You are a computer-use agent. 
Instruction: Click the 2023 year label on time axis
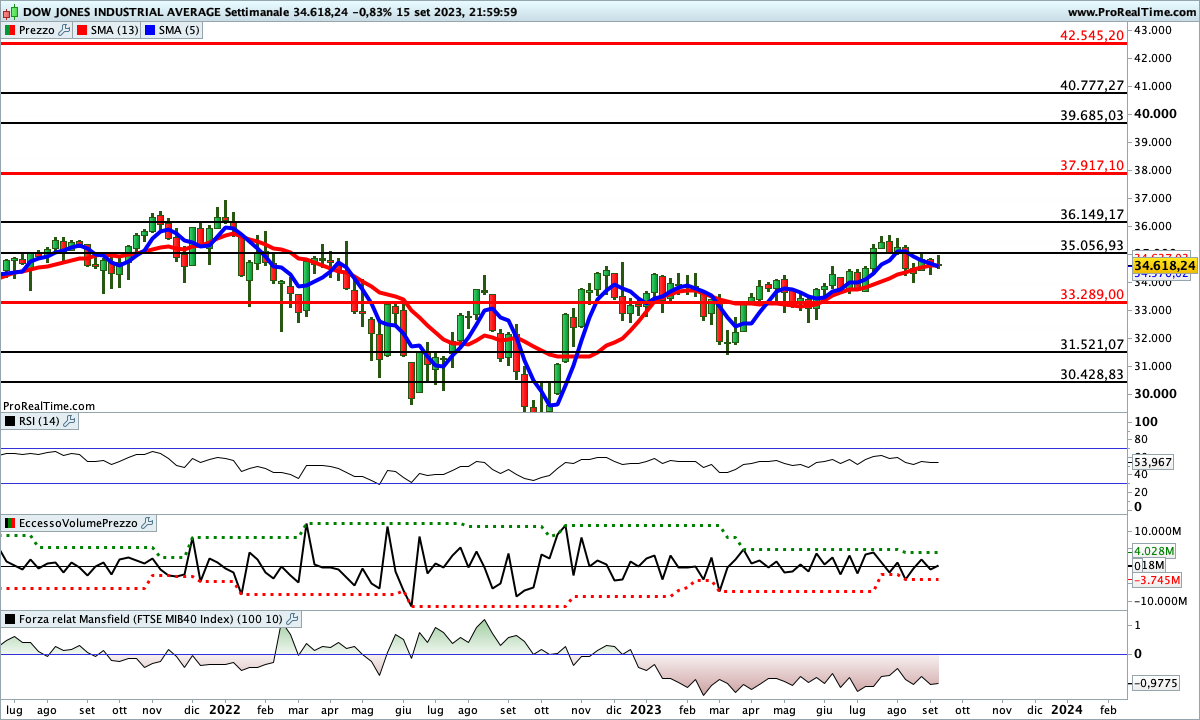pos(646,709)
